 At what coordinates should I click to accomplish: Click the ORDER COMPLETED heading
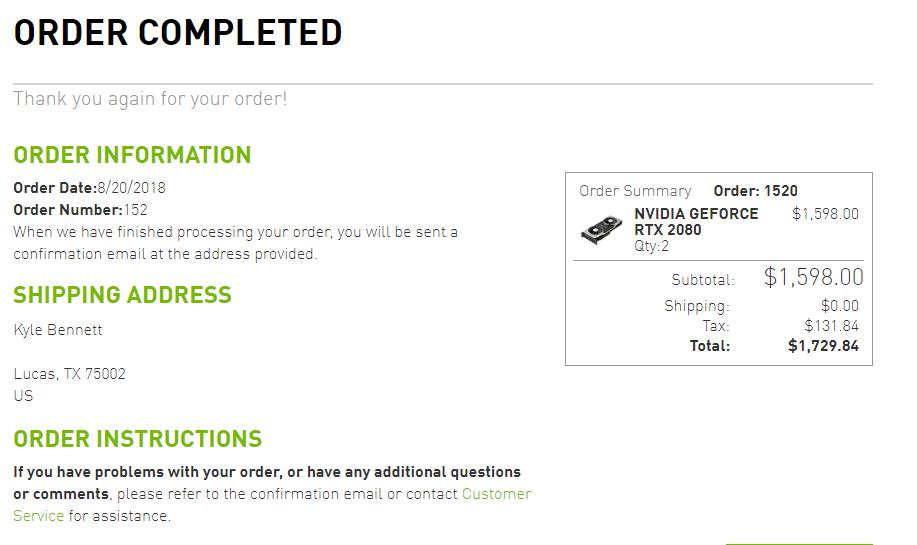click(178, 33)
